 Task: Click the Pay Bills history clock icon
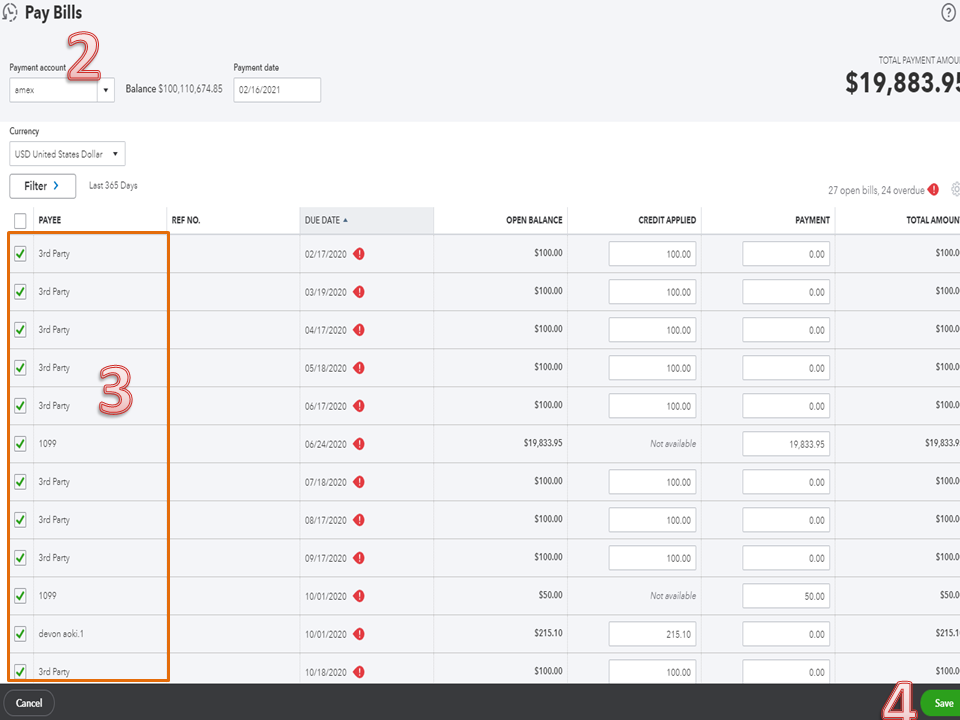(10, 13)
